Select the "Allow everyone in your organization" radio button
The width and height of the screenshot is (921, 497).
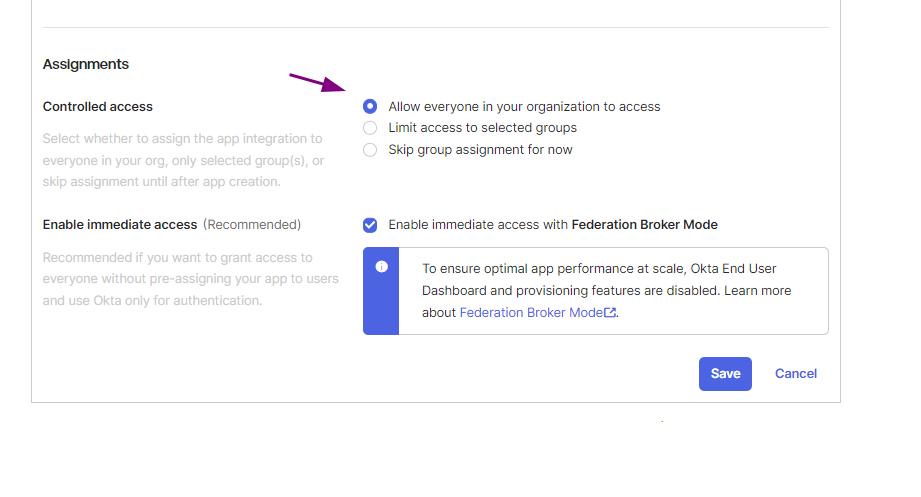click(x=370, y=106)
